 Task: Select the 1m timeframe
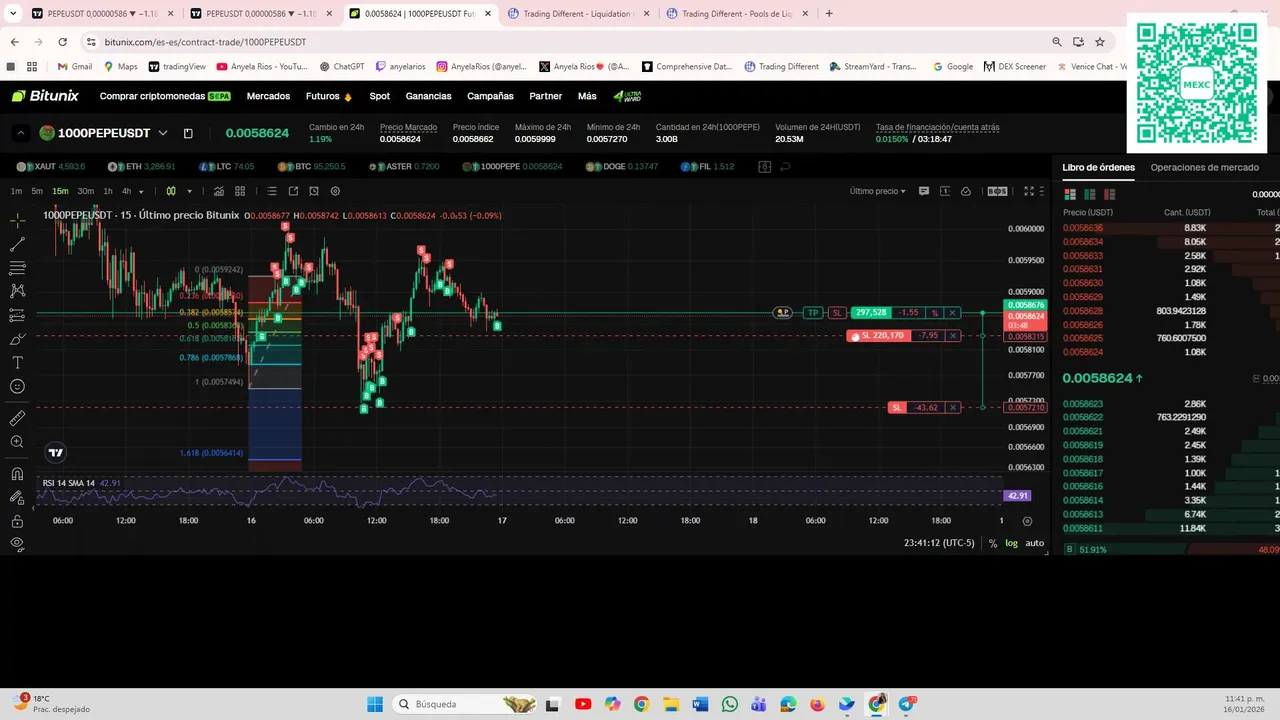click(16, 191)
